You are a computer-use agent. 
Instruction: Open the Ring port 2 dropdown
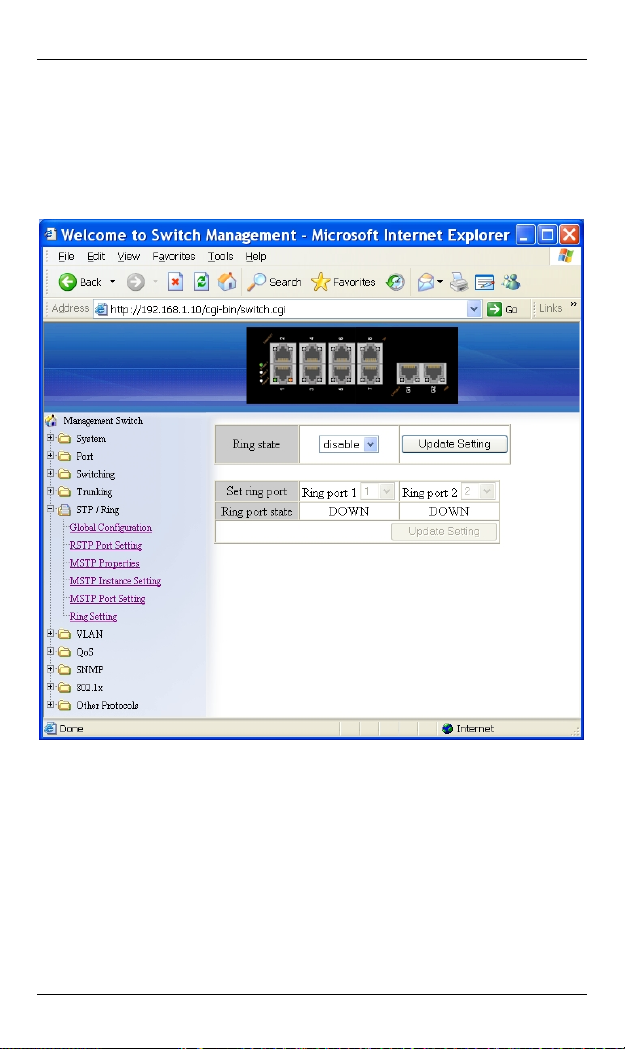[478, 492]
